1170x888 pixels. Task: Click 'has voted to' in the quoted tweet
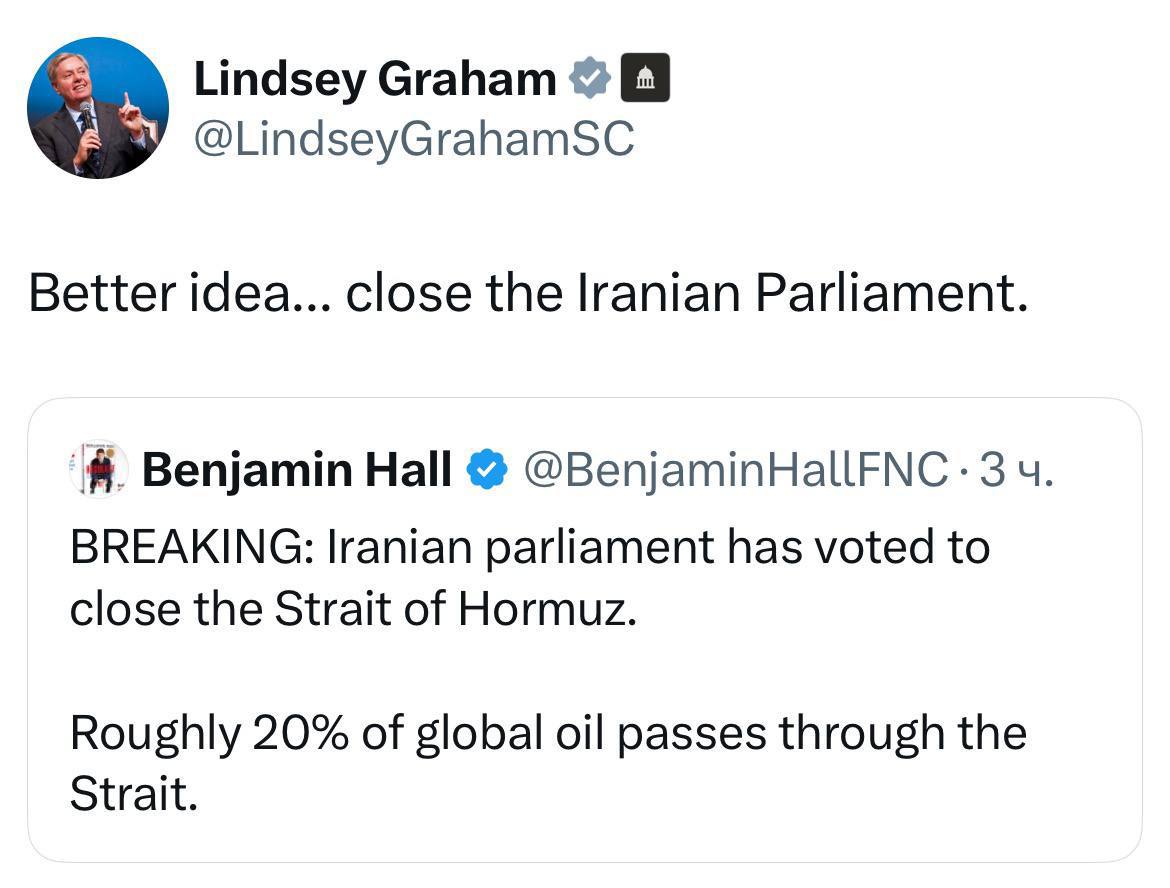coord(858,547)
